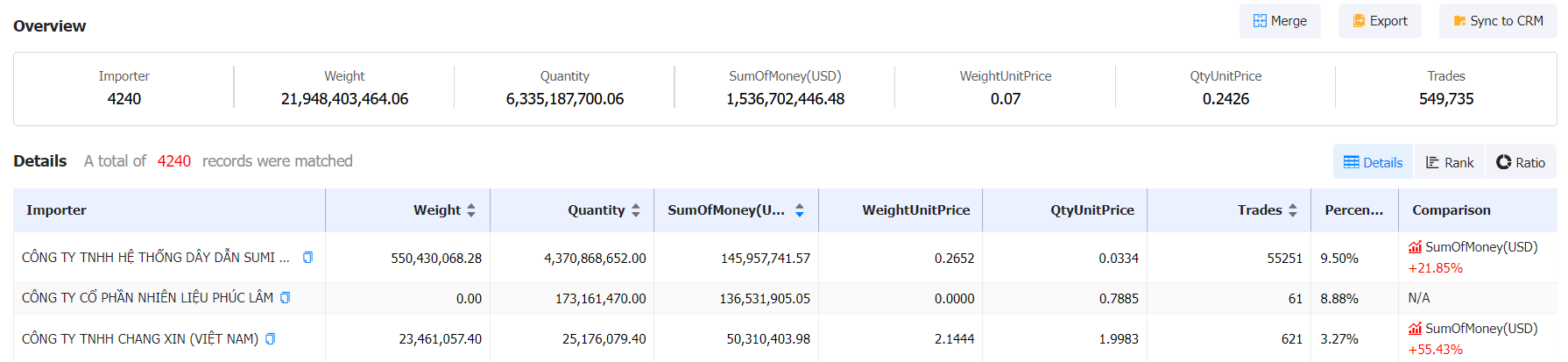
Task: Switch to the Details view tab
Action: coord(1373,162)
